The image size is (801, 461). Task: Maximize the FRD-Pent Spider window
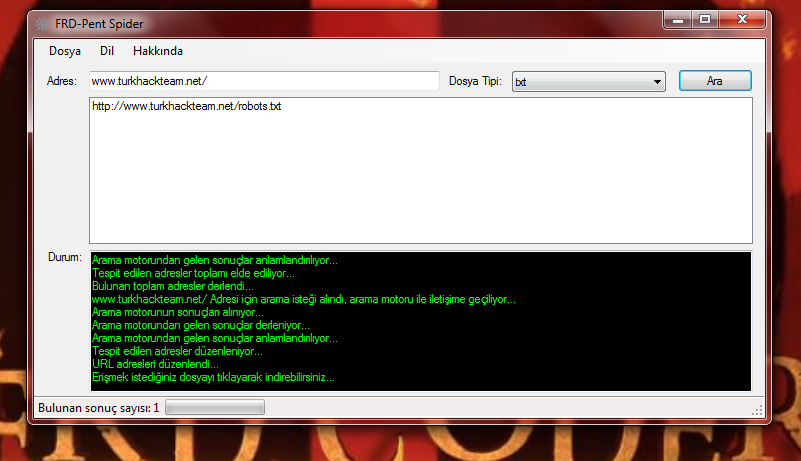(x=704, y=18)
